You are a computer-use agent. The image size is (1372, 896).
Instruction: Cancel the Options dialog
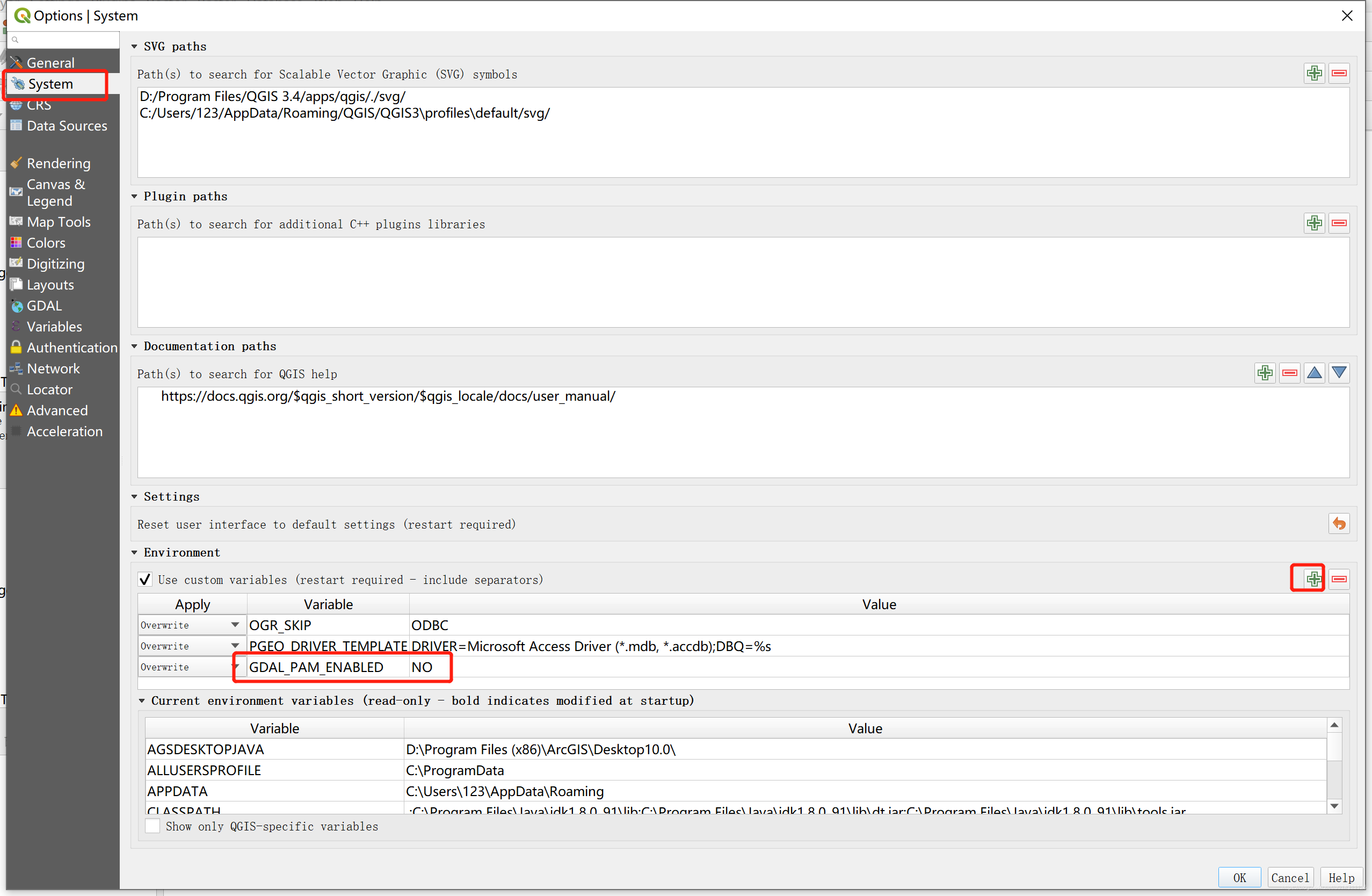pyautogui.click(x=1290, y=878)
